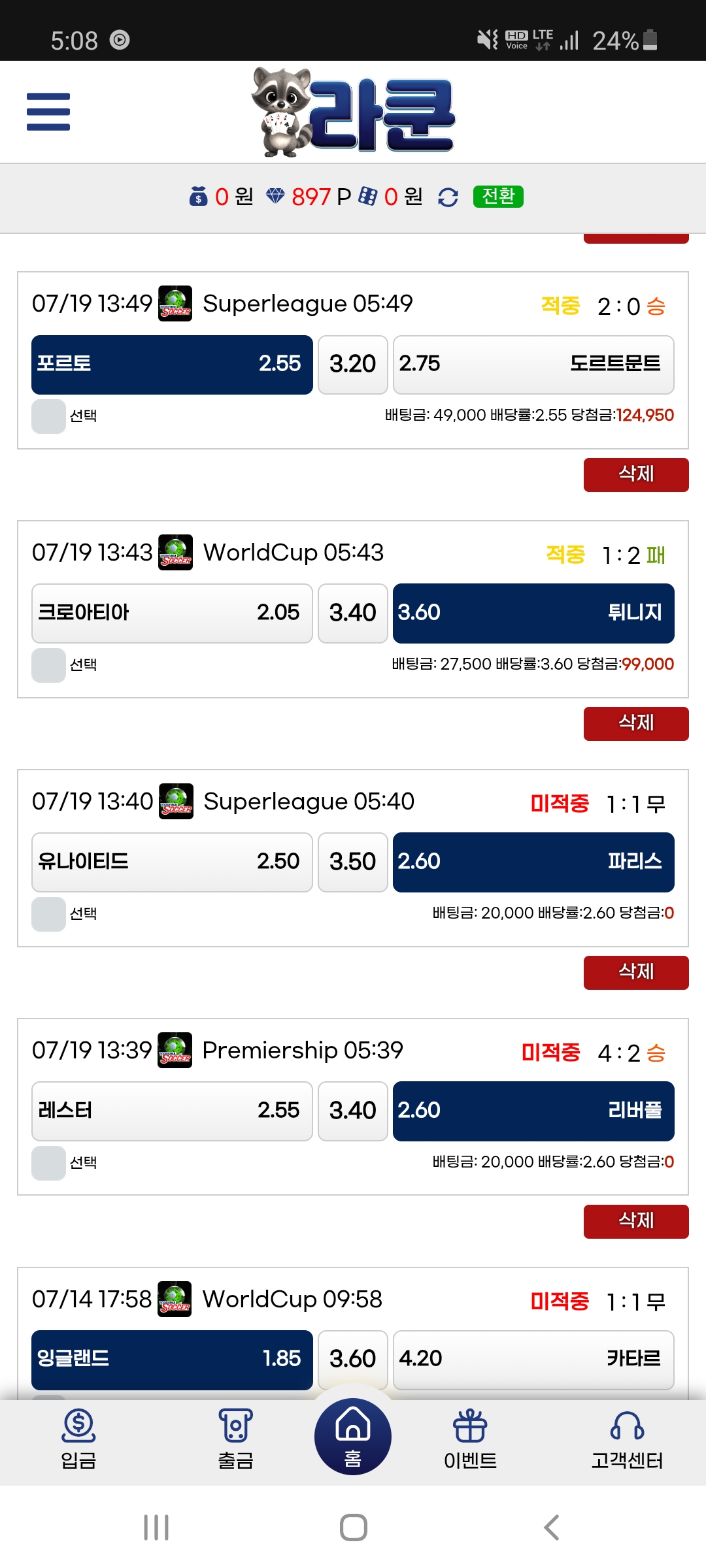Check 선택 box for 레스터 vs 리버풀 bet
Image resolution: width=706 pixels, height=1568 pixels.
click(48, 1163)
